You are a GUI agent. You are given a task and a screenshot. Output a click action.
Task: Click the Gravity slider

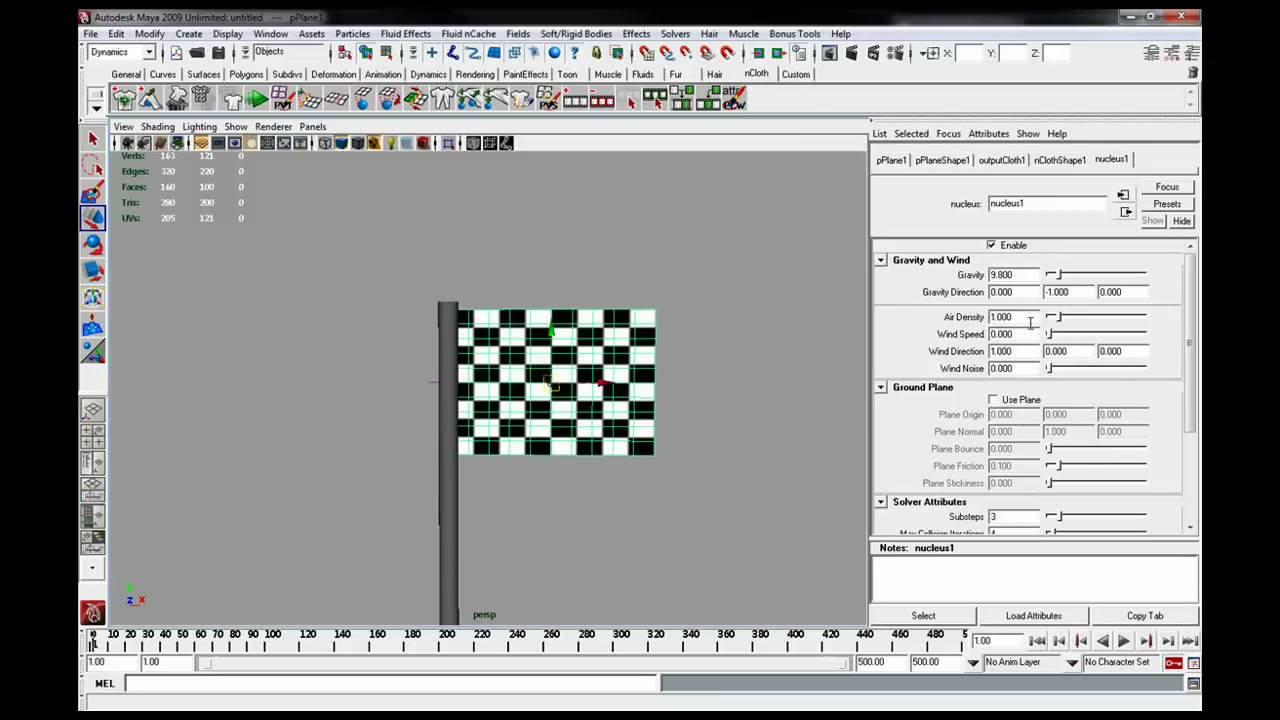click(x=1096, y=275)
